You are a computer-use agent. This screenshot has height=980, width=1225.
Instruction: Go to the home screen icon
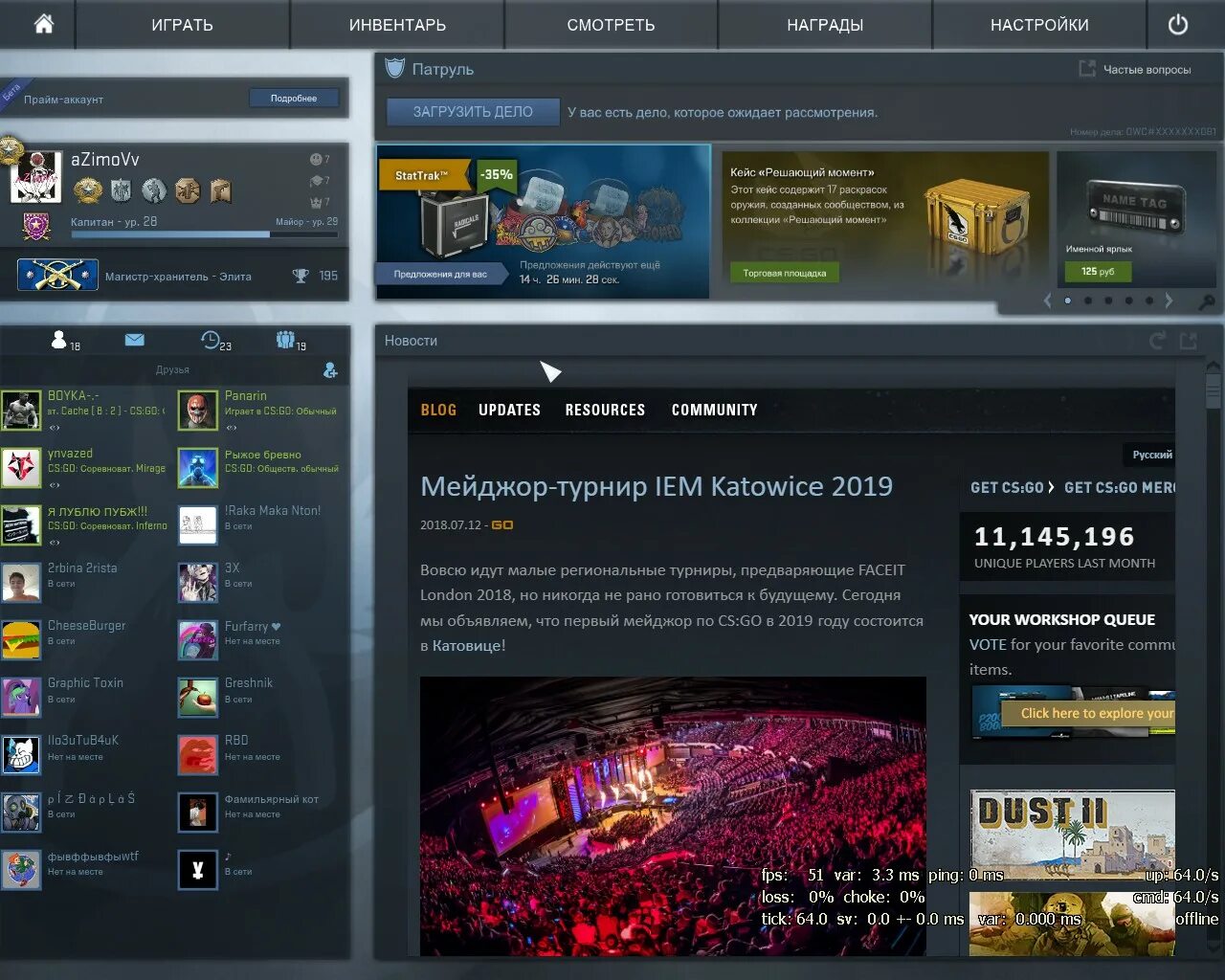coord(43,24)
